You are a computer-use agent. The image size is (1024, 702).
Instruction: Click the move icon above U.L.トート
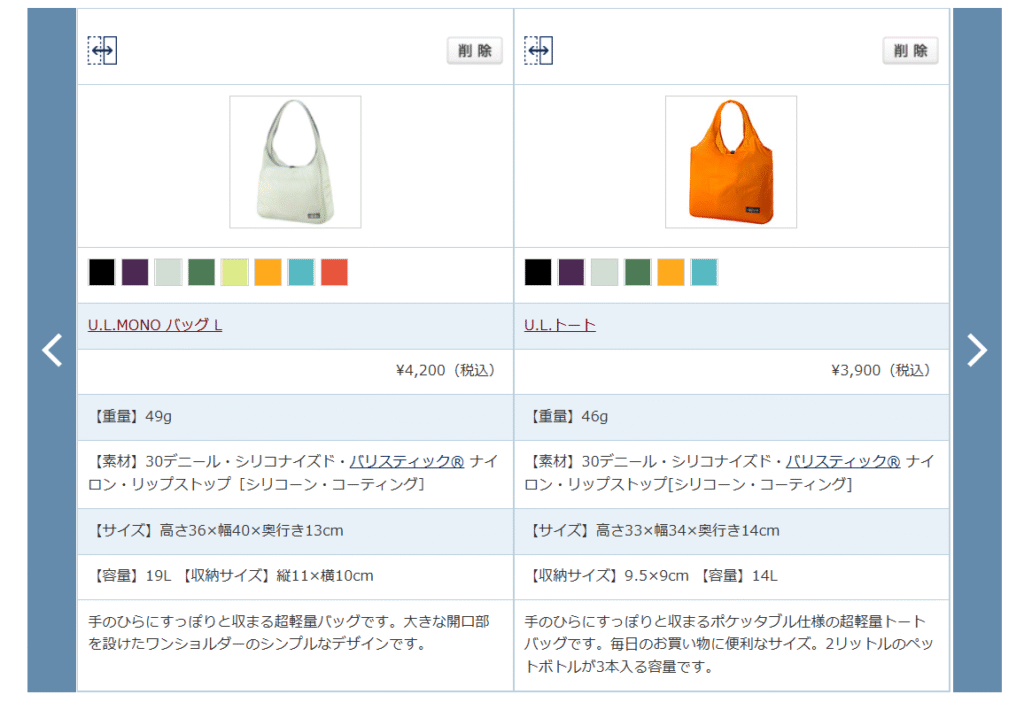[x=538, y=50]
